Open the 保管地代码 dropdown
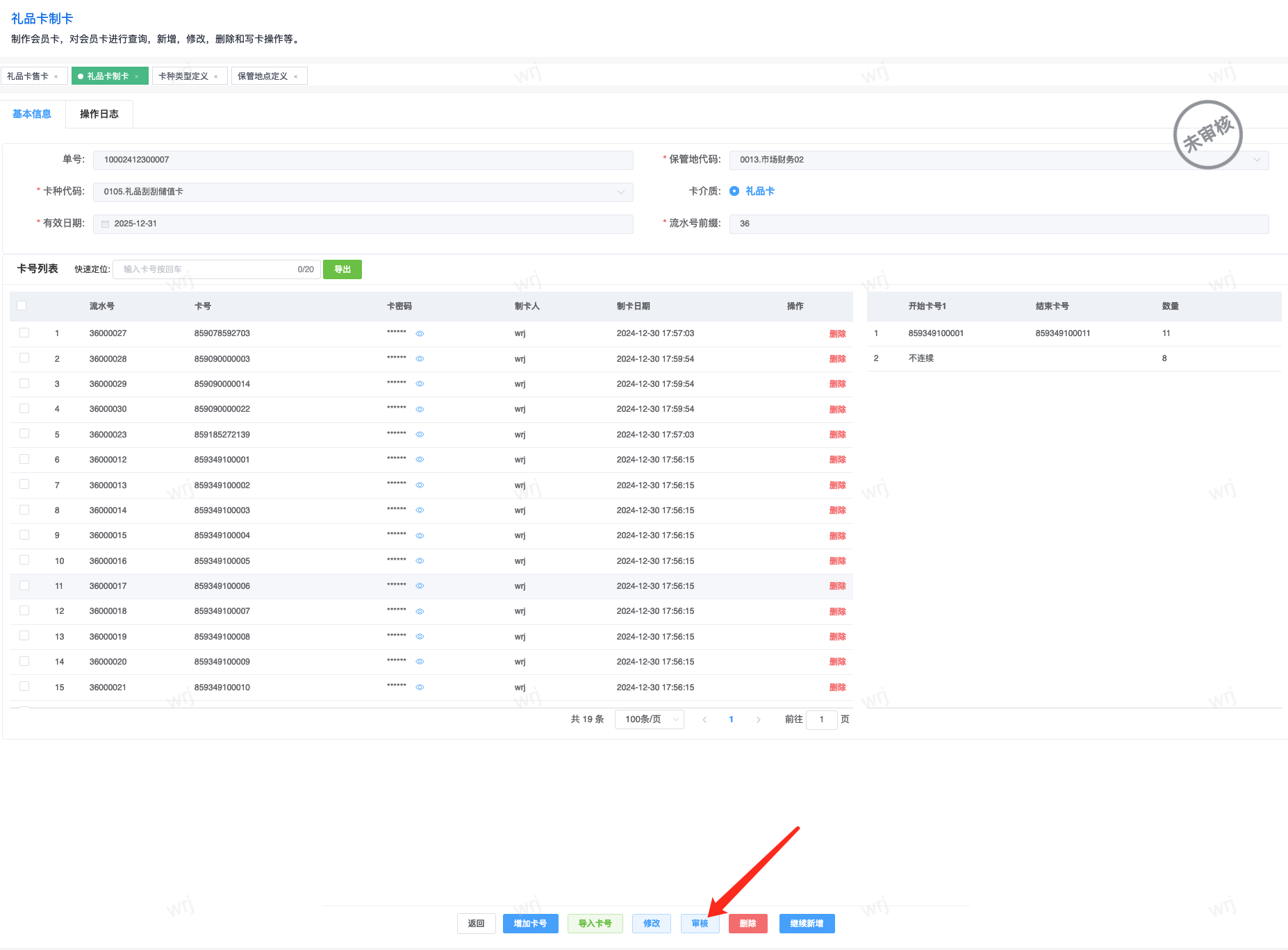This screenshot has width=1288, height=950. point(1256,160)
